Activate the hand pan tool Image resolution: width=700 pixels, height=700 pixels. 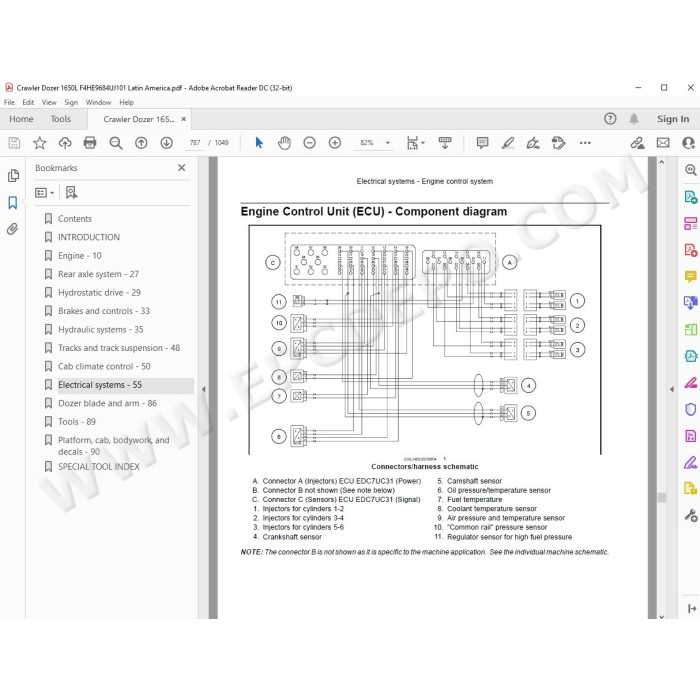pyautogui.click(x=284, y=143)
